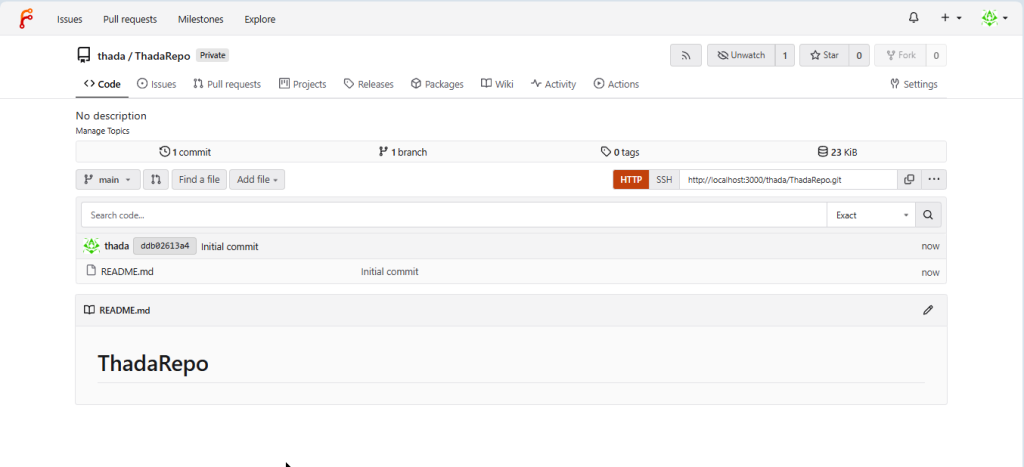1024x467 pixels.
Task: Open the create new plus menu
Action: [950, 18]
